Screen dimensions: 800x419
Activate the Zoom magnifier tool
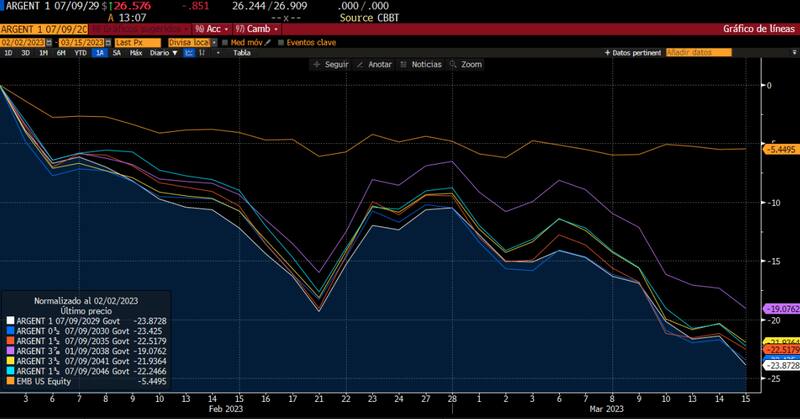click(x=454, y=64)
